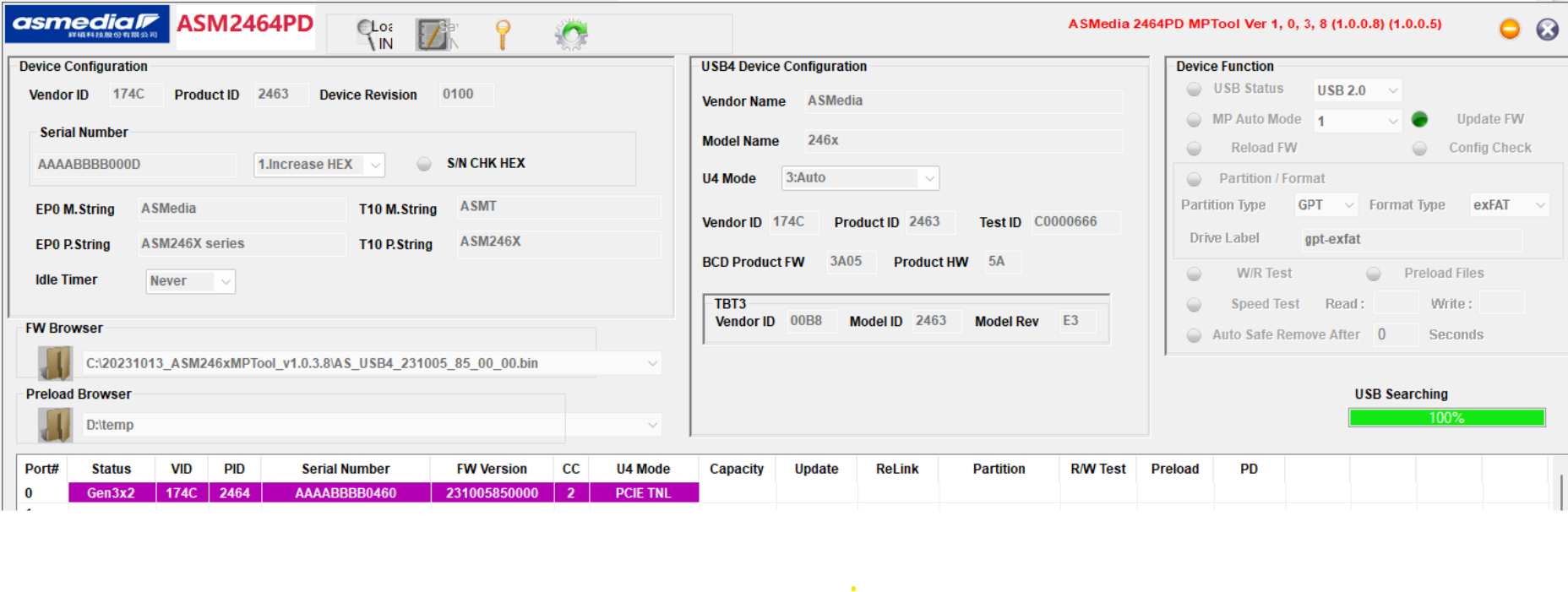
Task: Click the Drive Label gpt-exfat field
Action: tap(1412, 240)
